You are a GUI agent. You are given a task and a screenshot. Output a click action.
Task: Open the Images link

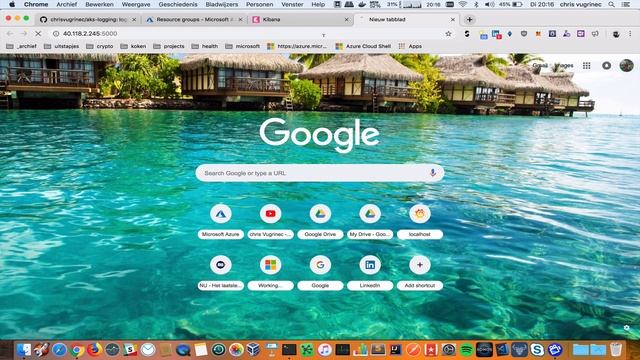(x=564, y=65)
